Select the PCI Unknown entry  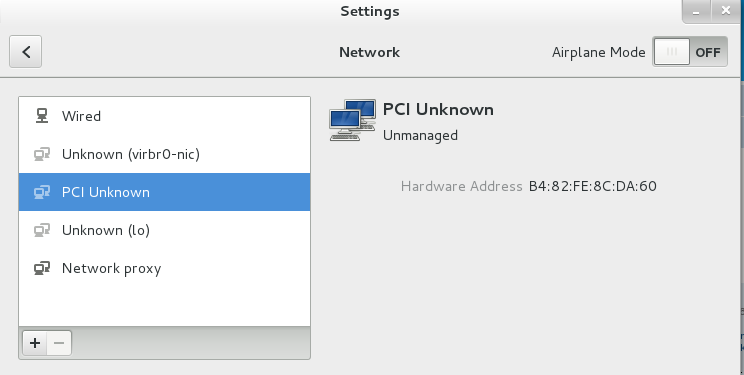[164, 192]
